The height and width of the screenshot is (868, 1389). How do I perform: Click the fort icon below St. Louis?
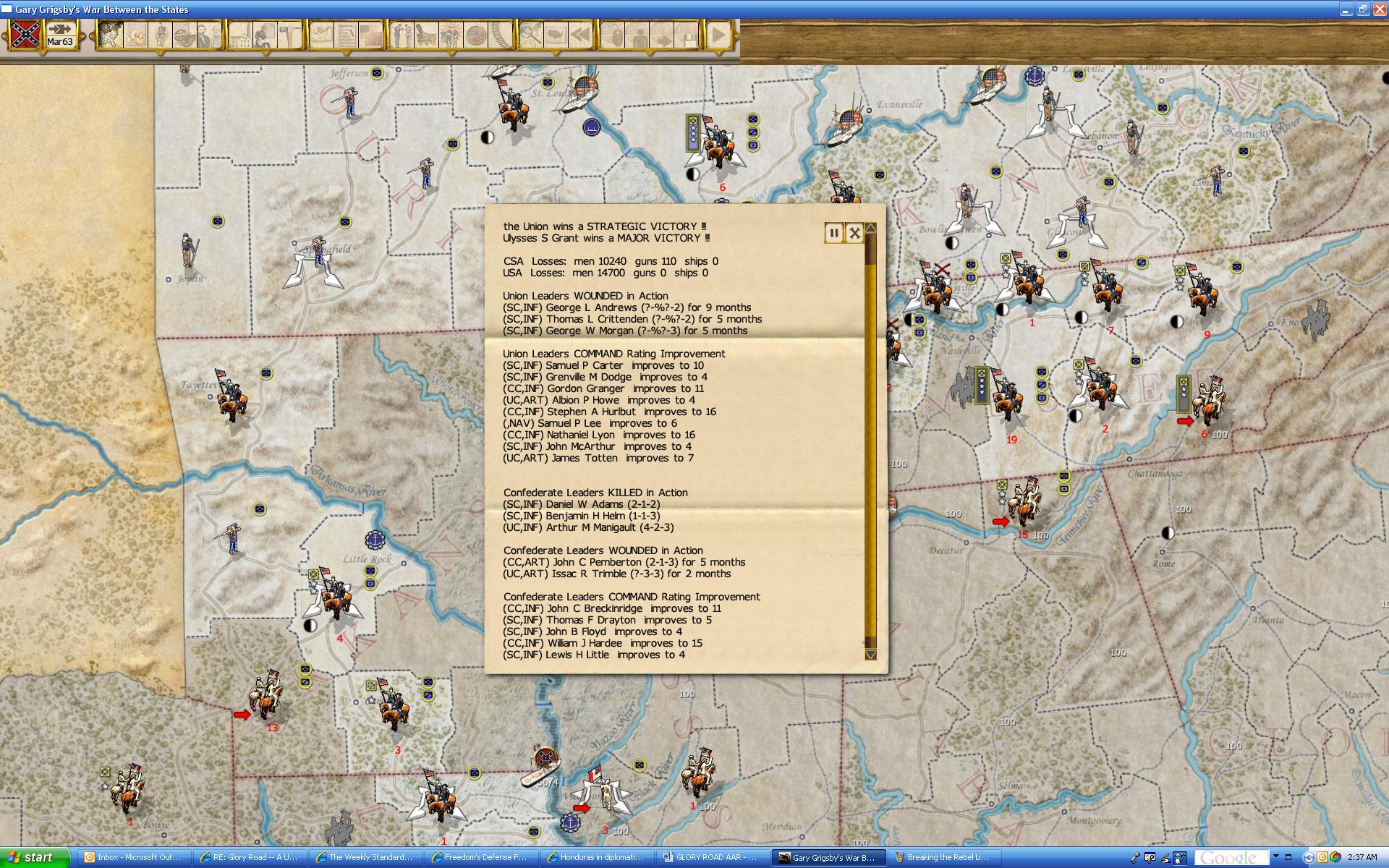pyautogui.click(x=592, y=127)
